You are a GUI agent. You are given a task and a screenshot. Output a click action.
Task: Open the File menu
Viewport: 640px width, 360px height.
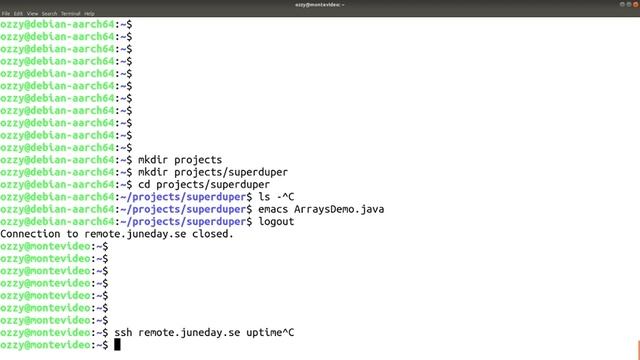[x=6, y=13]
